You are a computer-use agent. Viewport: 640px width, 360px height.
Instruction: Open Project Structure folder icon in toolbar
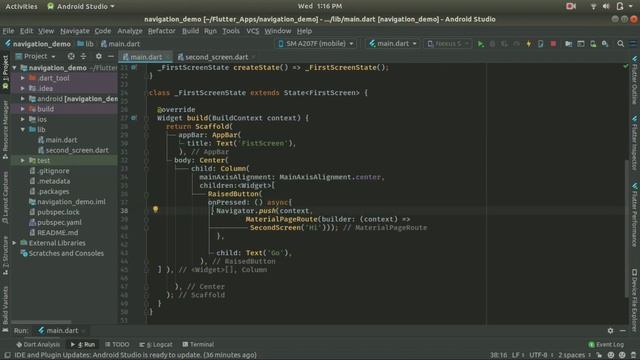click(568, 44)
